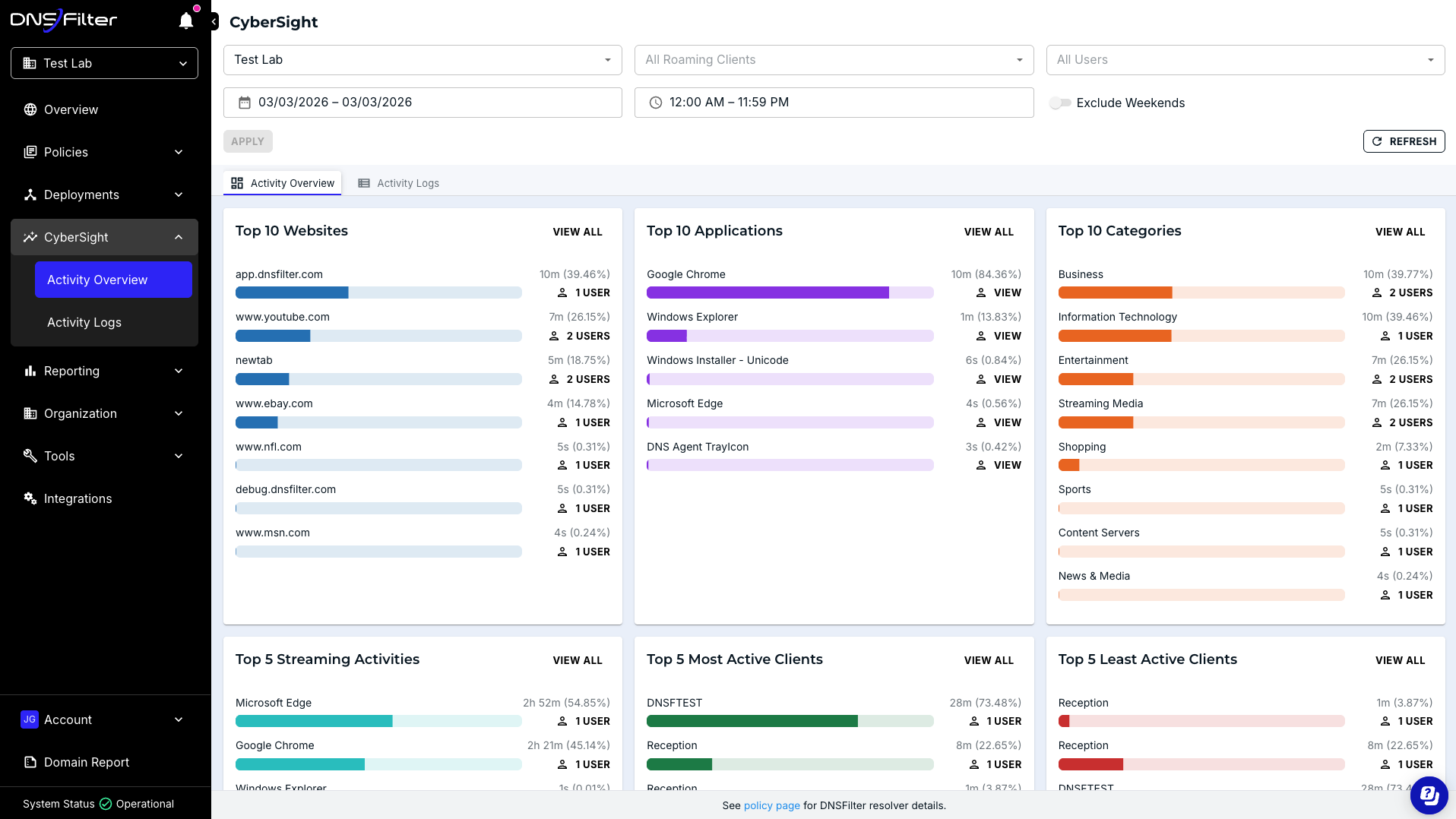
Task: Expand the Reporting menu chevron
Action: click(x=179, y=371)
